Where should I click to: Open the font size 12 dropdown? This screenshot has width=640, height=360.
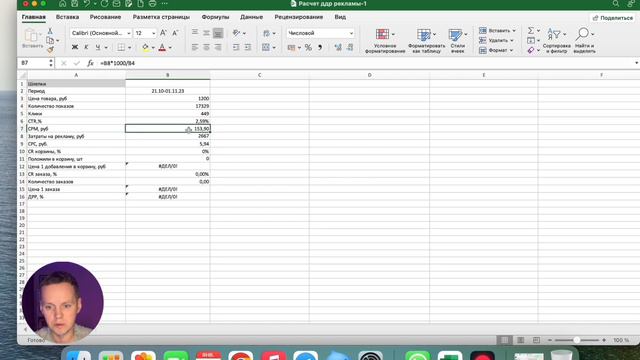(153, 33)
